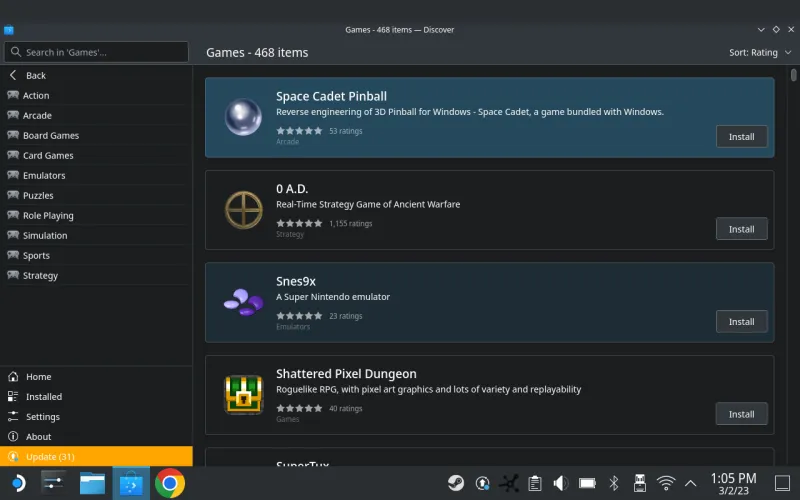Image resolution: width=800 pixels, height=500 pixels.
Task: Open the Dolphin file manager in taskbar
Action: pos(93,484)
